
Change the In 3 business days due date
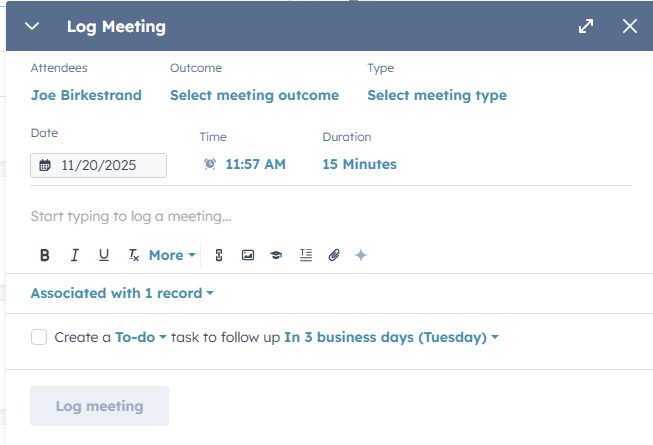click(391, 337)
